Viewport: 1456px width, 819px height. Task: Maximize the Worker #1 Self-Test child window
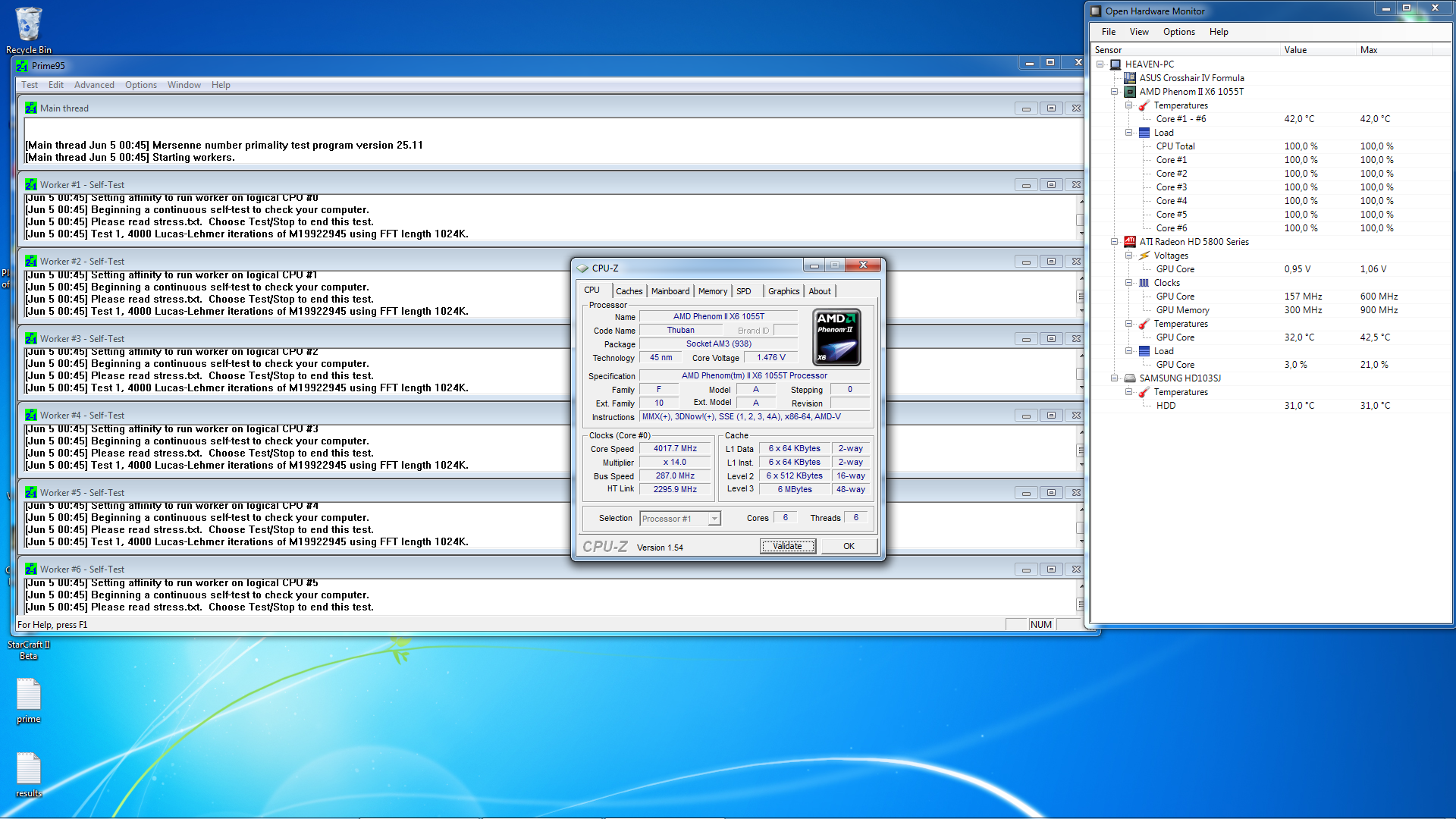pos(1051,185)
